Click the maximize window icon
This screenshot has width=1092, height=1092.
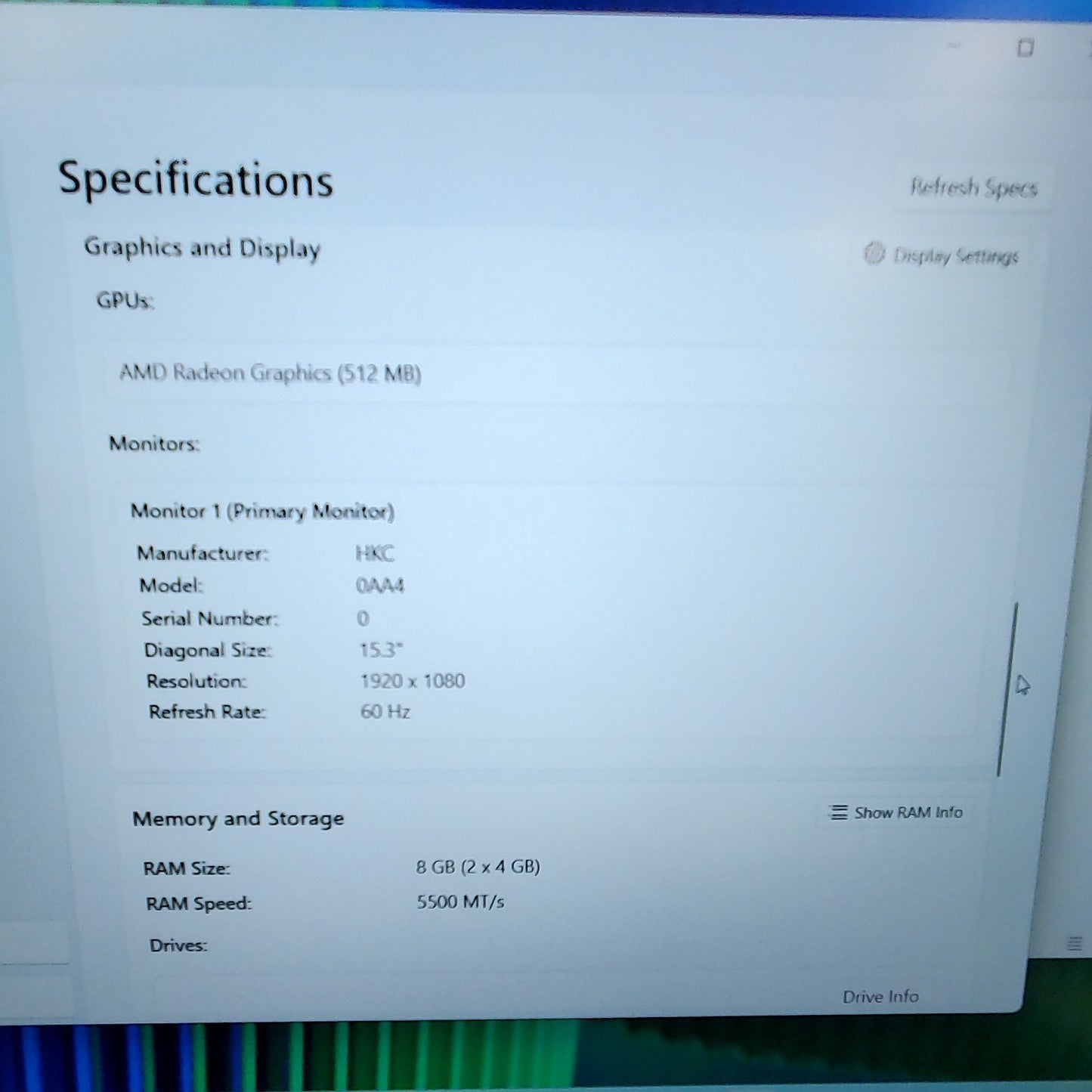tap(1025, 48)
